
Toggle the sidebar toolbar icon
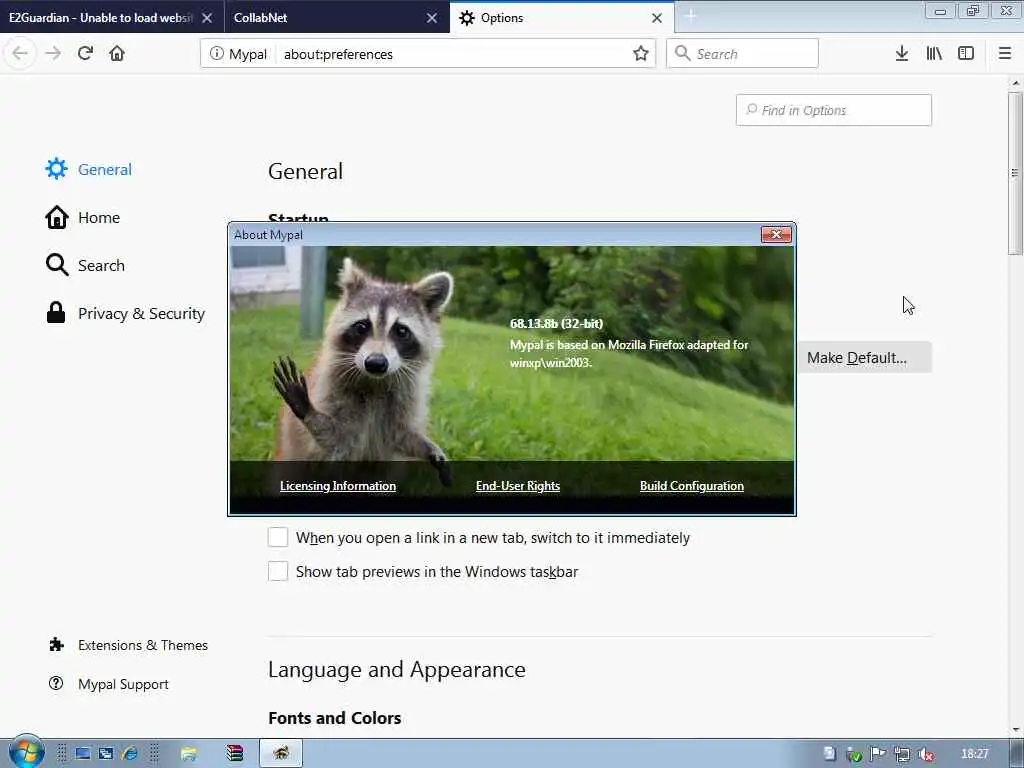pos(966,54)
